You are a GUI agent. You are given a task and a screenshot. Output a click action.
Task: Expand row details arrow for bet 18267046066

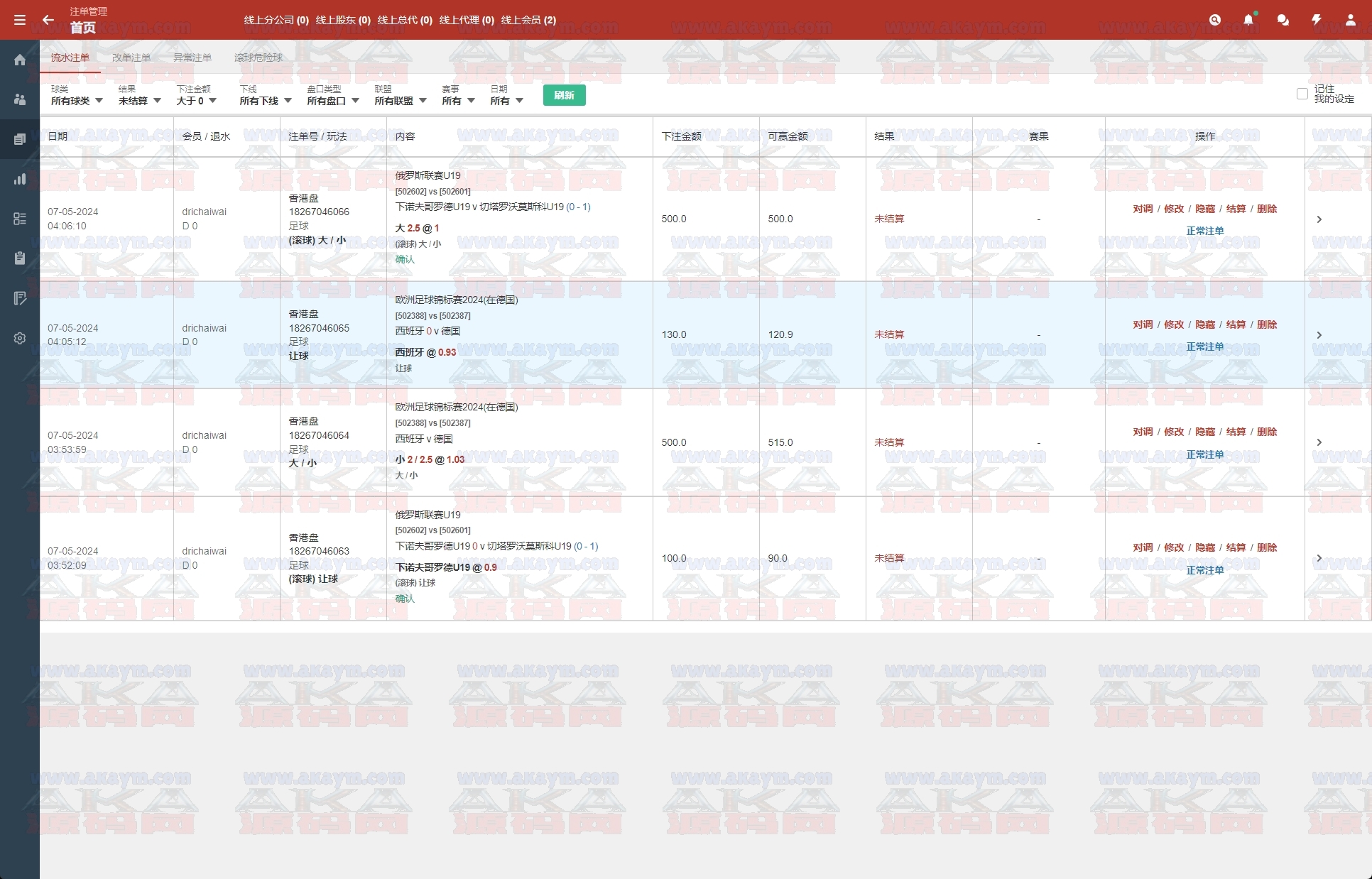1319,219
